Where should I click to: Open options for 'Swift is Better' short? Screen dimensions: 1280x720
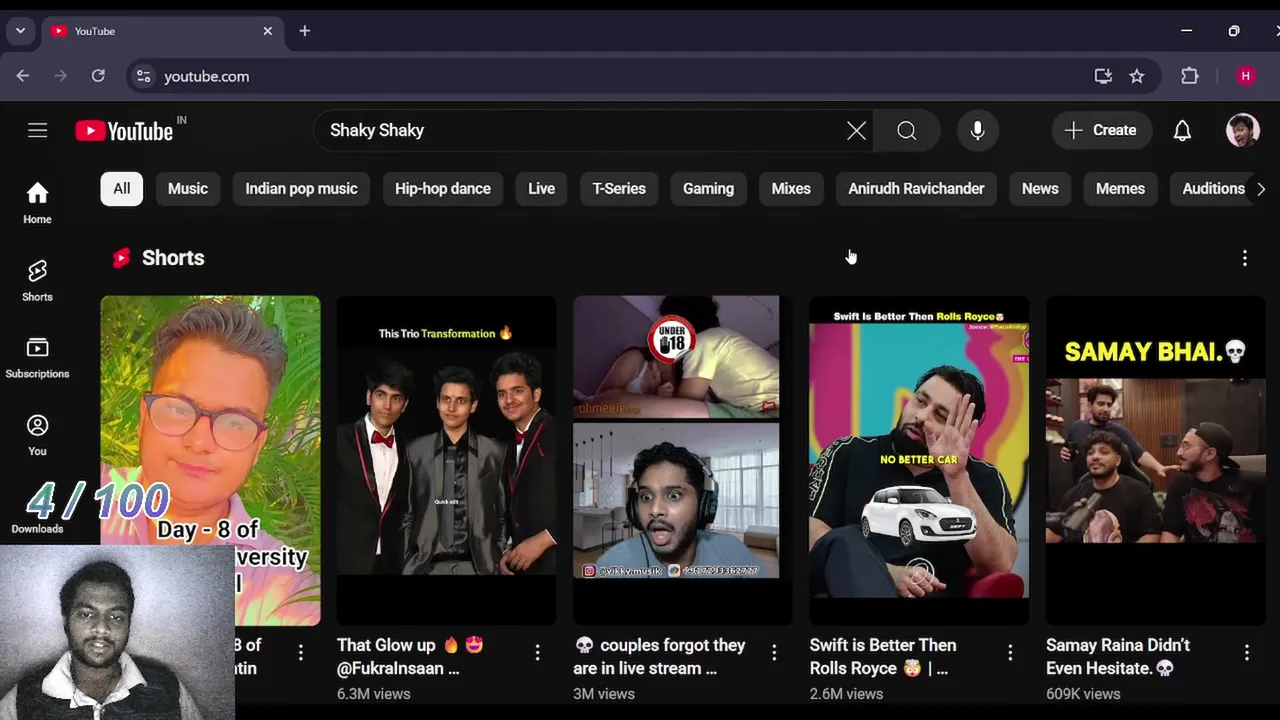(x=1010, y=653)
